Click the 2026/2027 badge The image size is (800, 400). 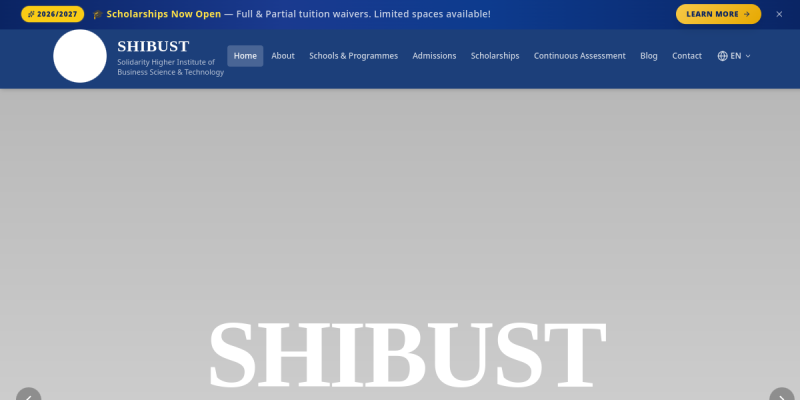53,14
